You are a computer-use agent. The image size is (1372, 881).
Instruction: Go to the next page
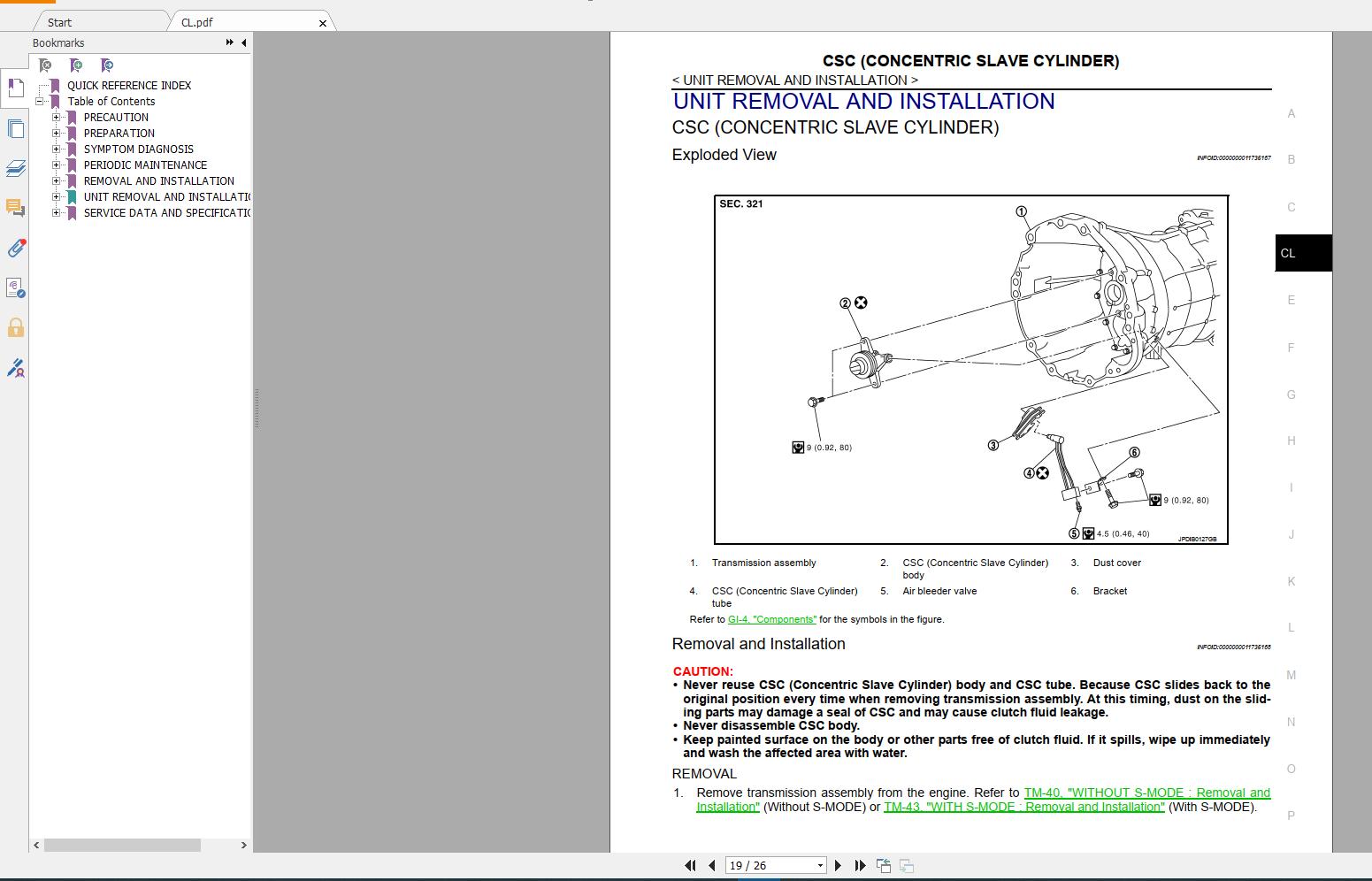838,866
